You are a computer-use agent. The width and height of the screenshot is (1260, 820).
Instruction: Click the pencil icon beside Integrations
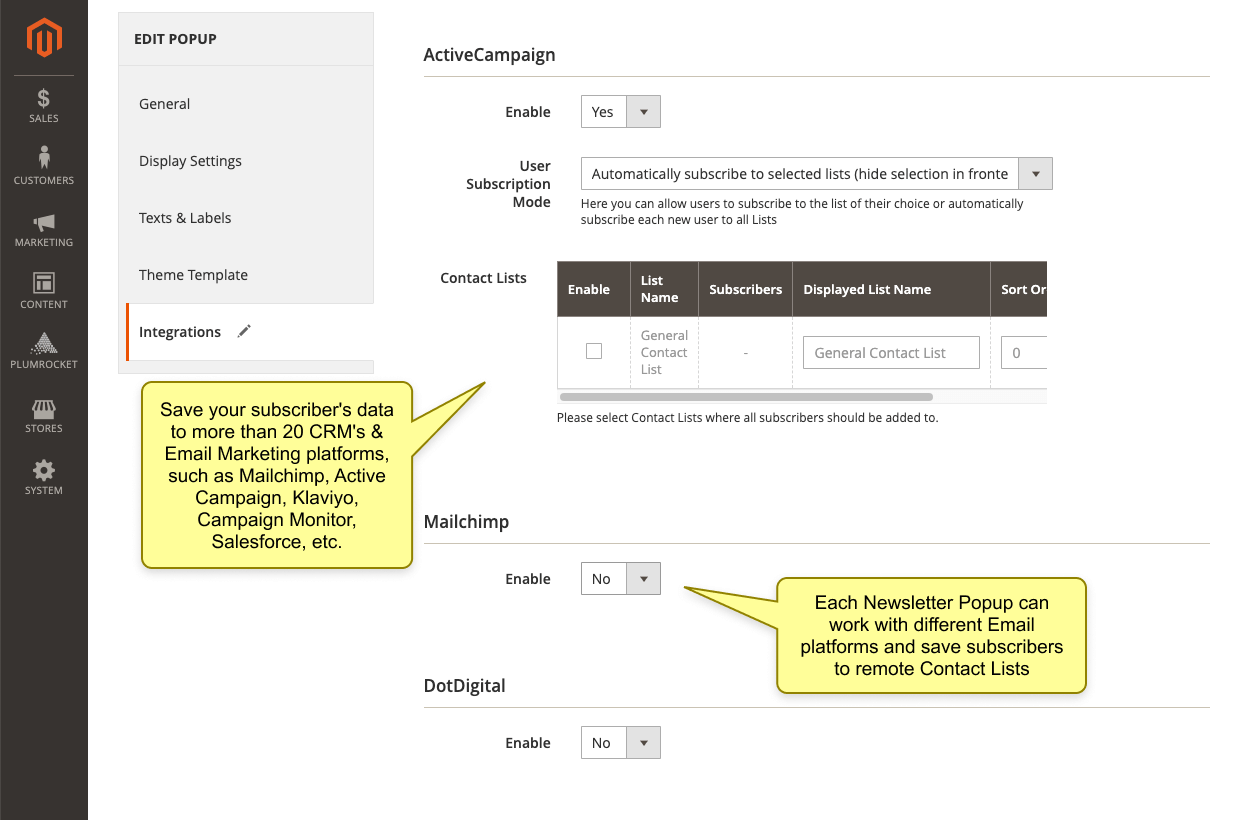coord(245,331)
